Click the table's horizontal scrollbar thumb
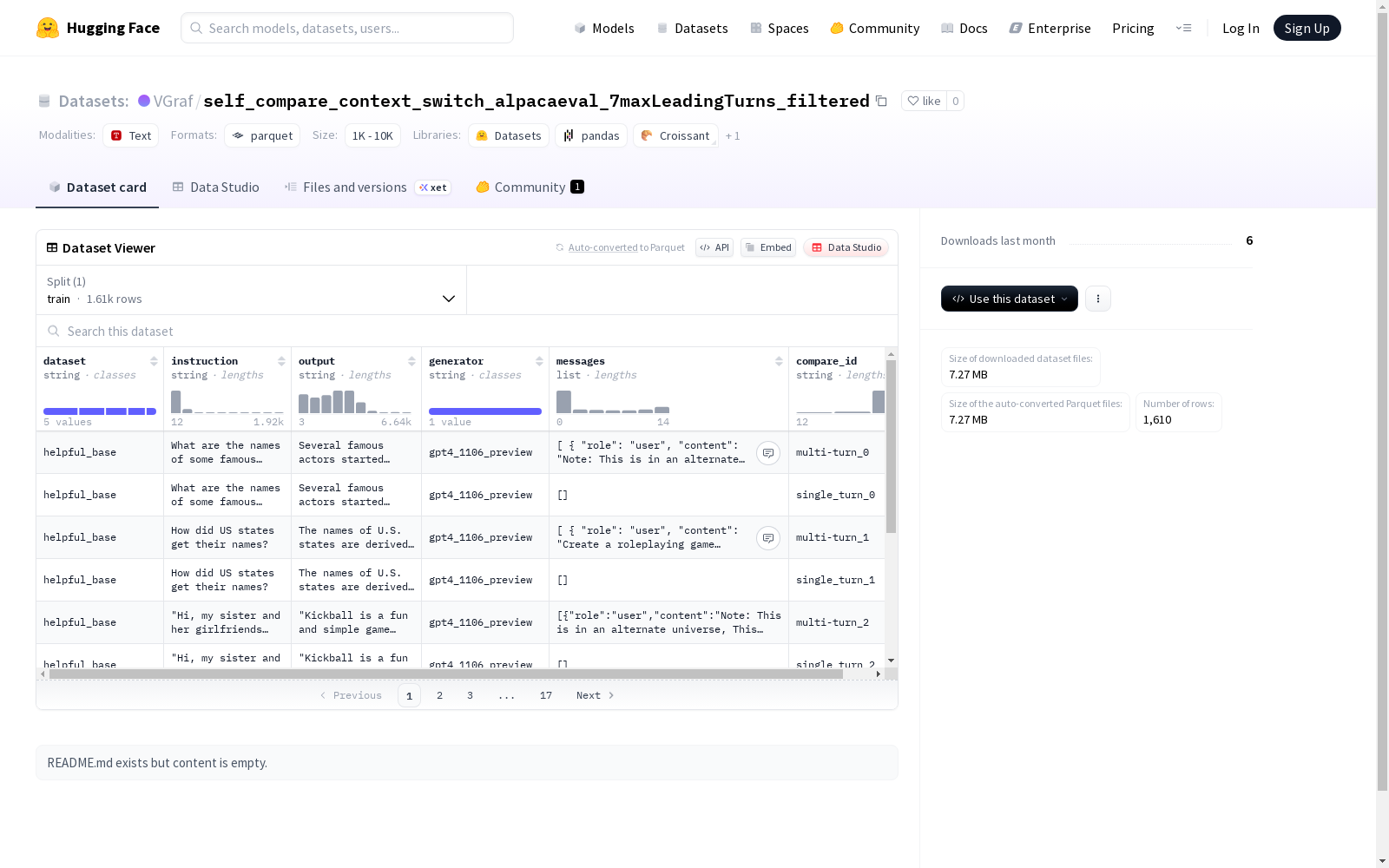1389x868 pixels. click(x=445, y=674)
